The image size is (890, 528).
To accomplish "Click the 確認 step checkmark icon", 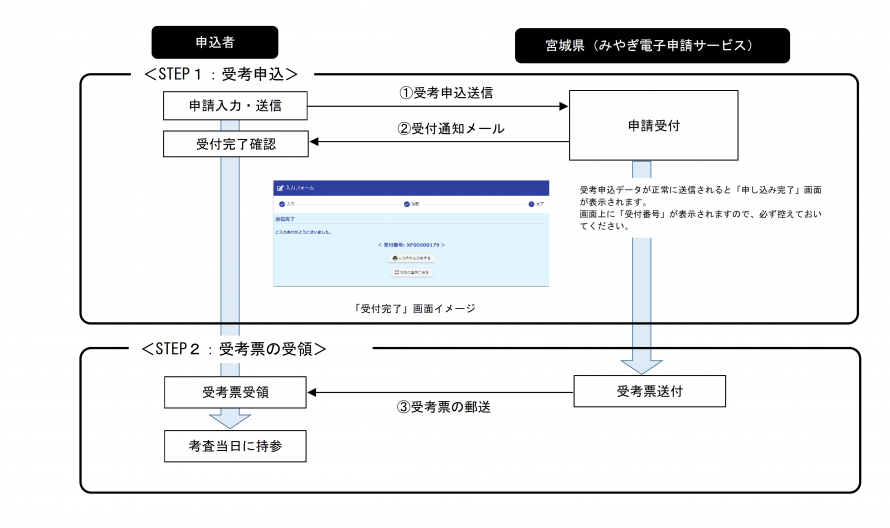I will 407,204.
